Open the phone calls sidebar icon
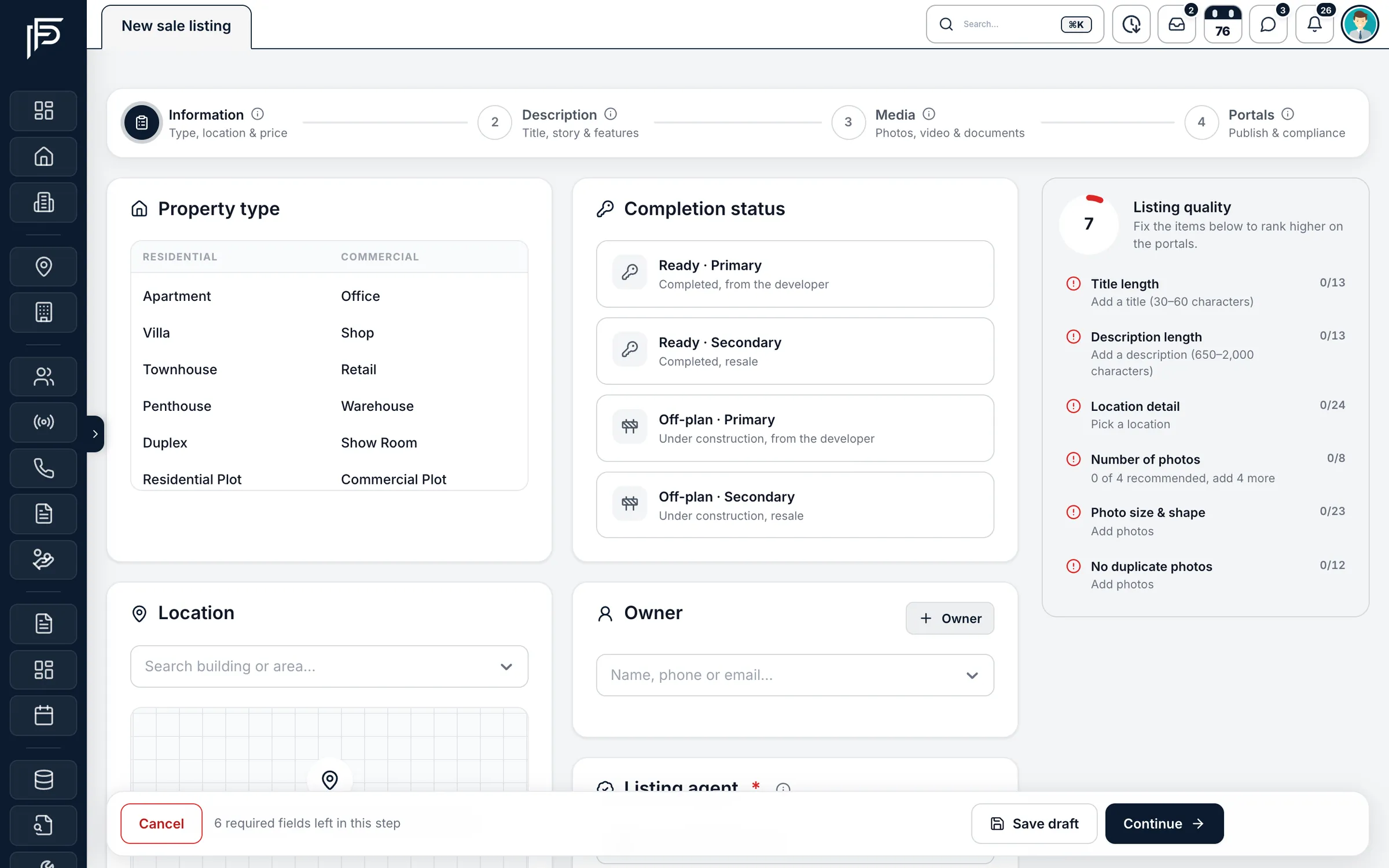 click(x=43, y=468)
